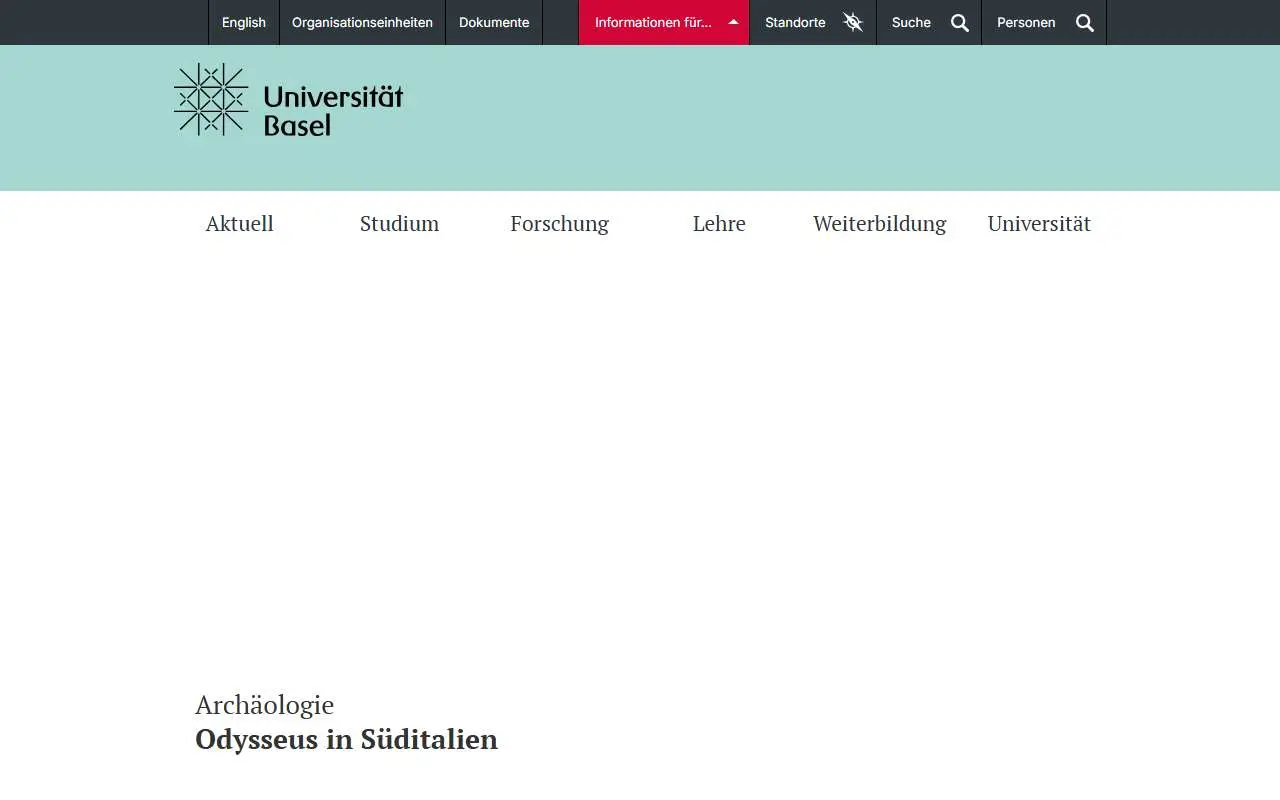This screenshot has height=800, width=1280.
Task: Open the Odysseus in Süditalien headline
Action: click(346, 740)
